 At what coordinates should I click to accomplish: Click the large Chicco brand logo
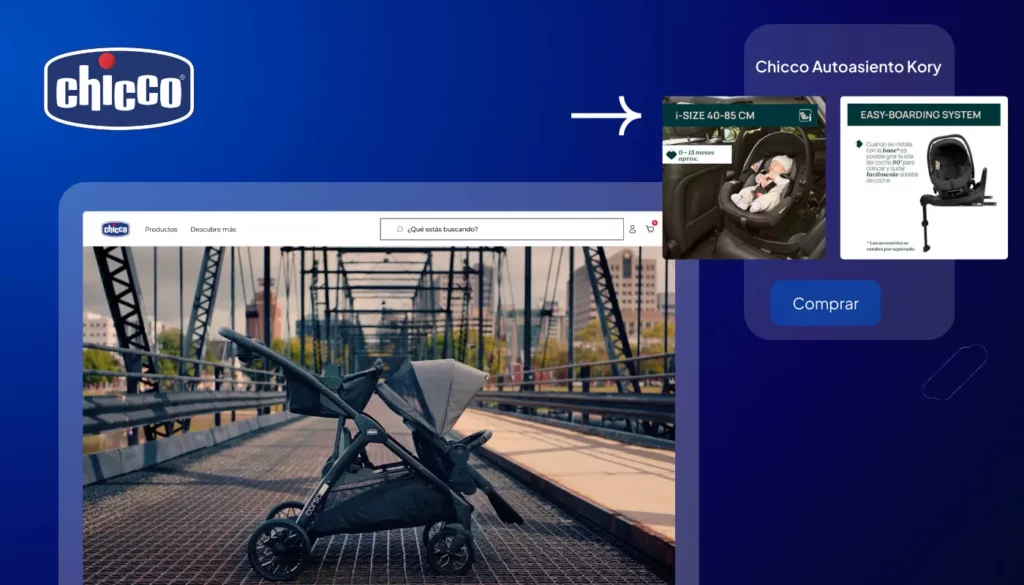coord(119,89)
